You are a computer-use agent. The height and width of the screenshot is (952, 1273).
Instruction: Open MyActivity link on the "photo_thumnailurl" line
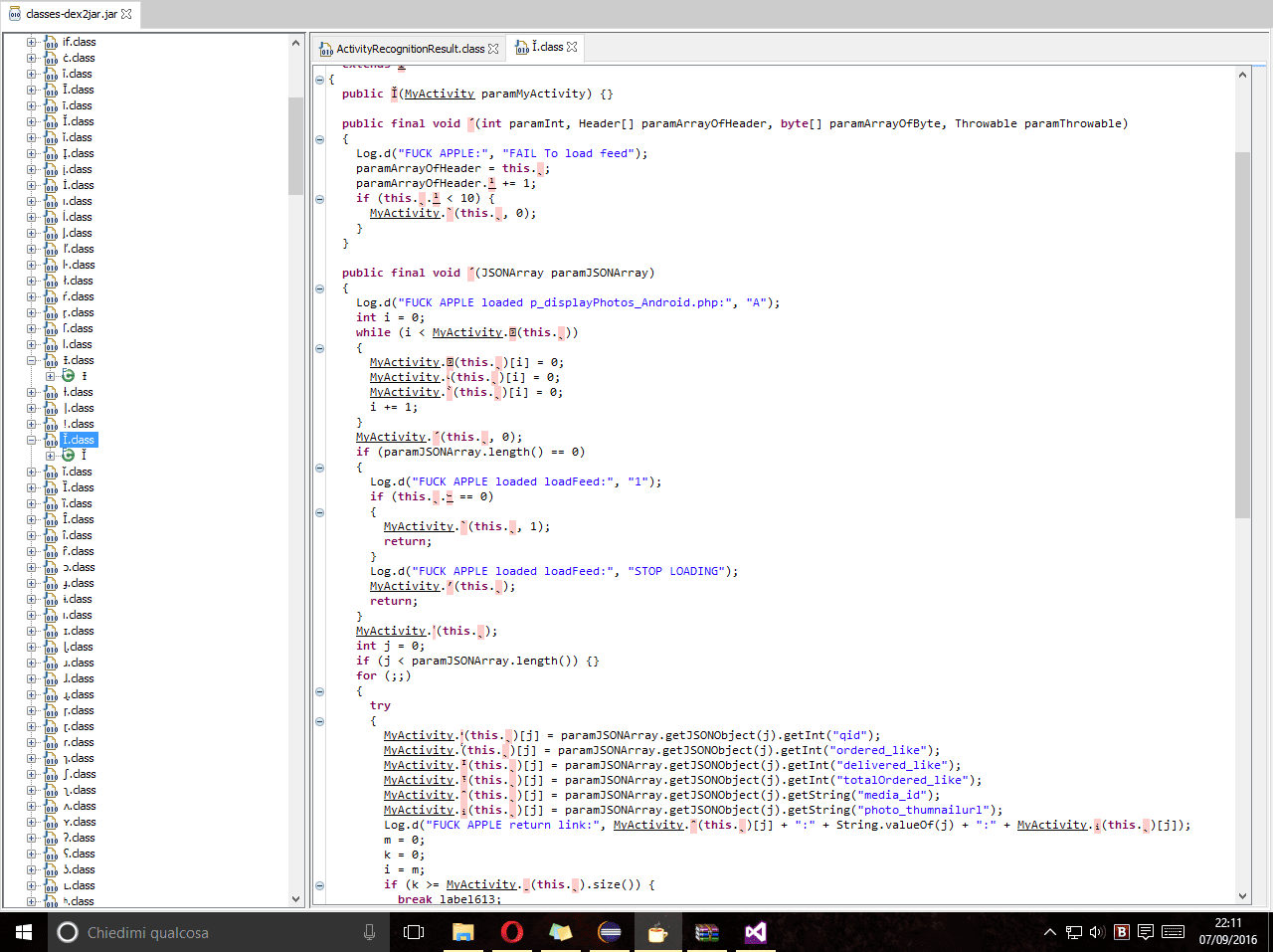[x=419, y=810]
